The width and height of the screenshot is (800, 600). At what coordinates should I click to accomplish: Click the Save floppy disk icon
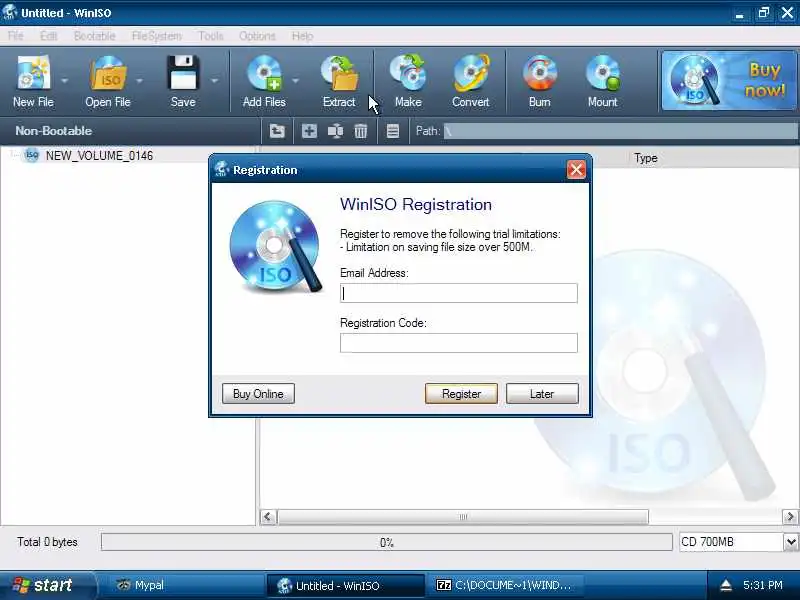(183, 74)
